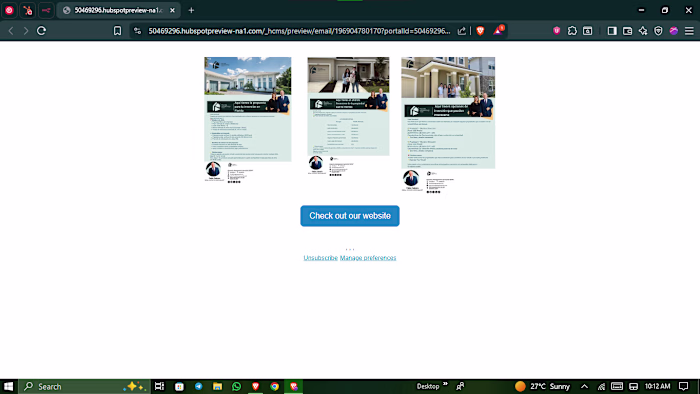Screen dimensions: 700x394
Task: Open the browser hamburger menu
Action: [689, 31]
